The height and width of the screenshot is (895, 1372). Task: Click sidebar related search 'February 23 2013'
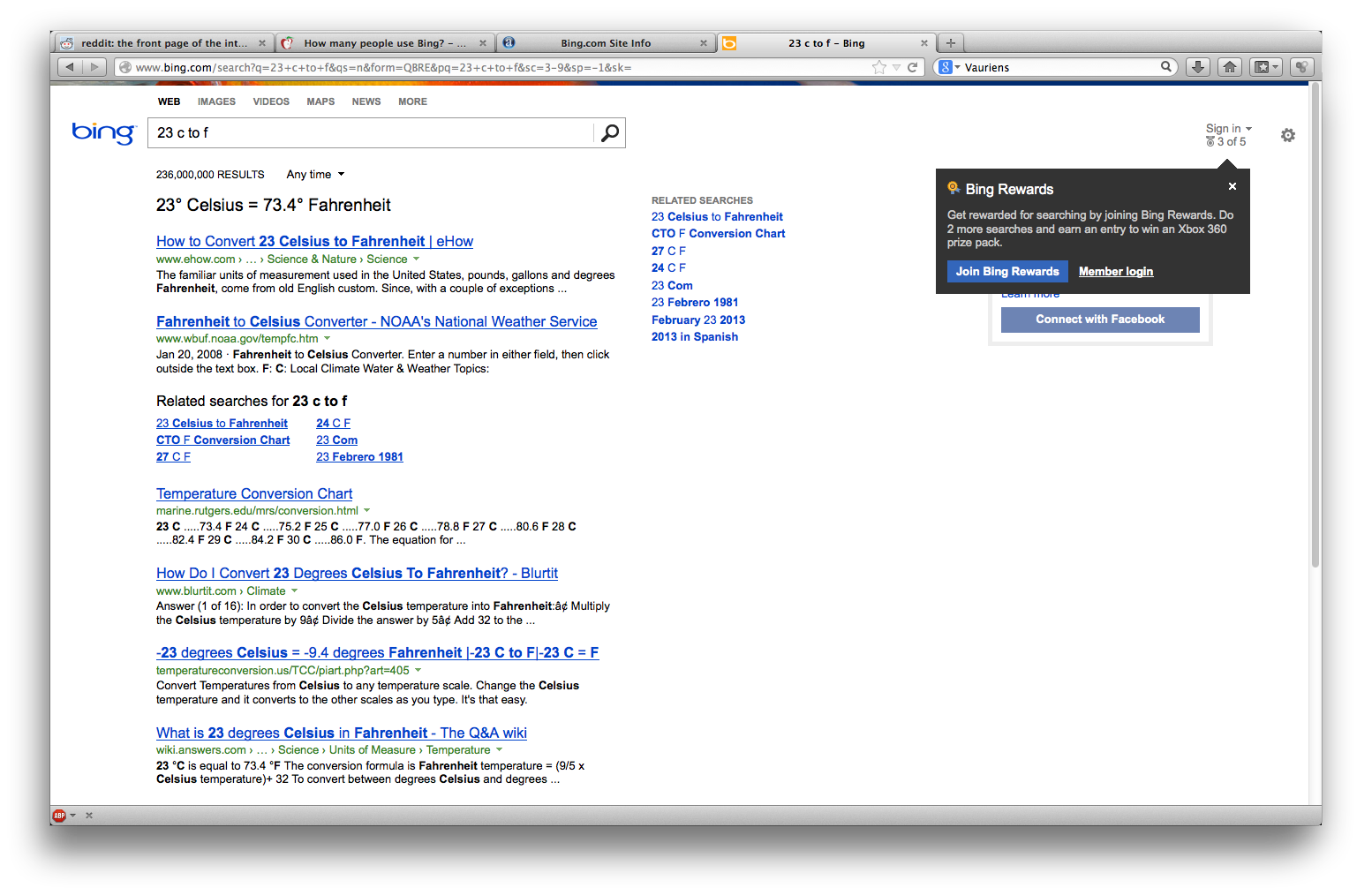[698, 320]
